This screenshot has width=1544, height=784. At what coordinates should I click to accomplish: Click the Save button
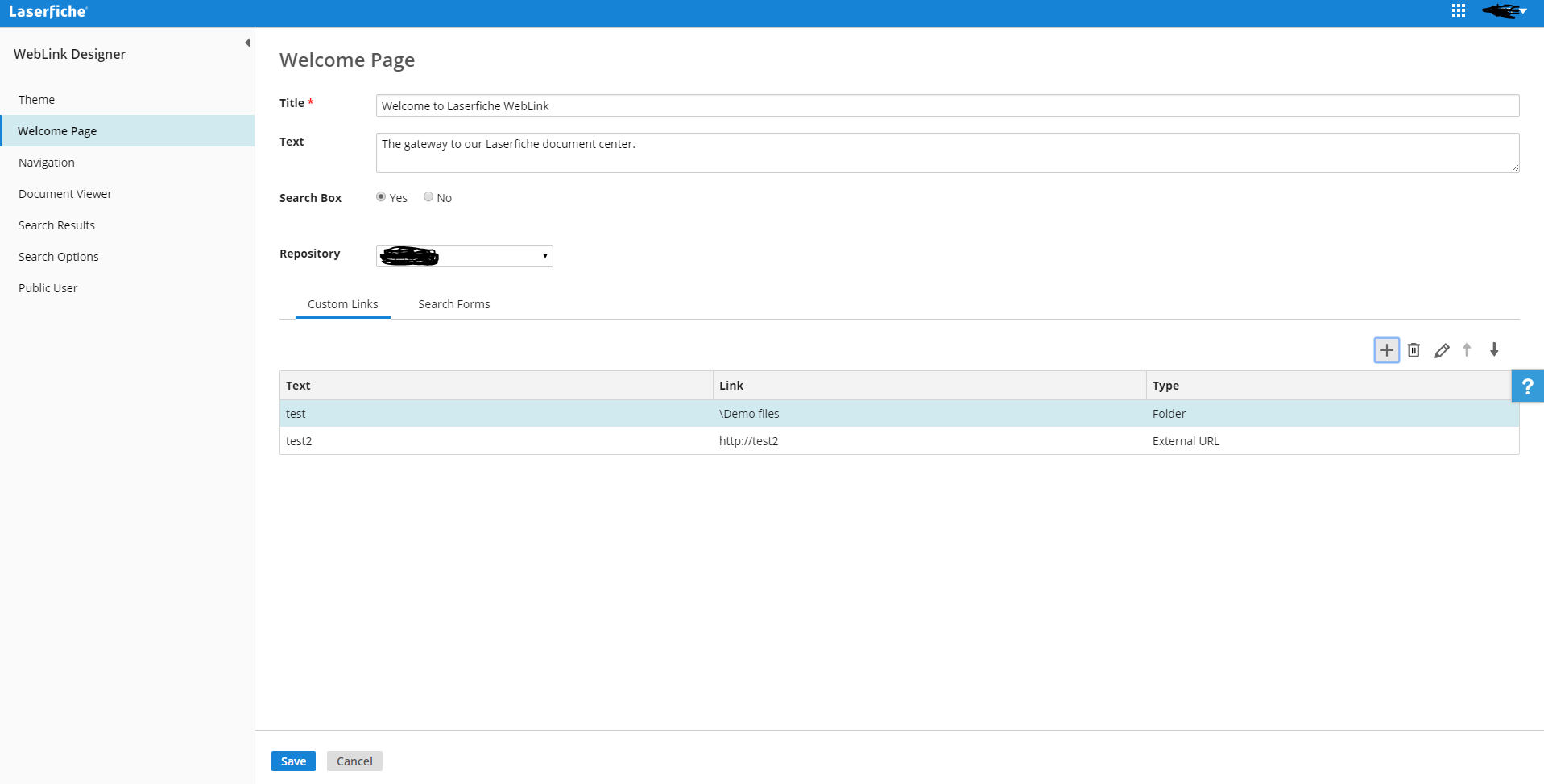[x=293, y=761]
